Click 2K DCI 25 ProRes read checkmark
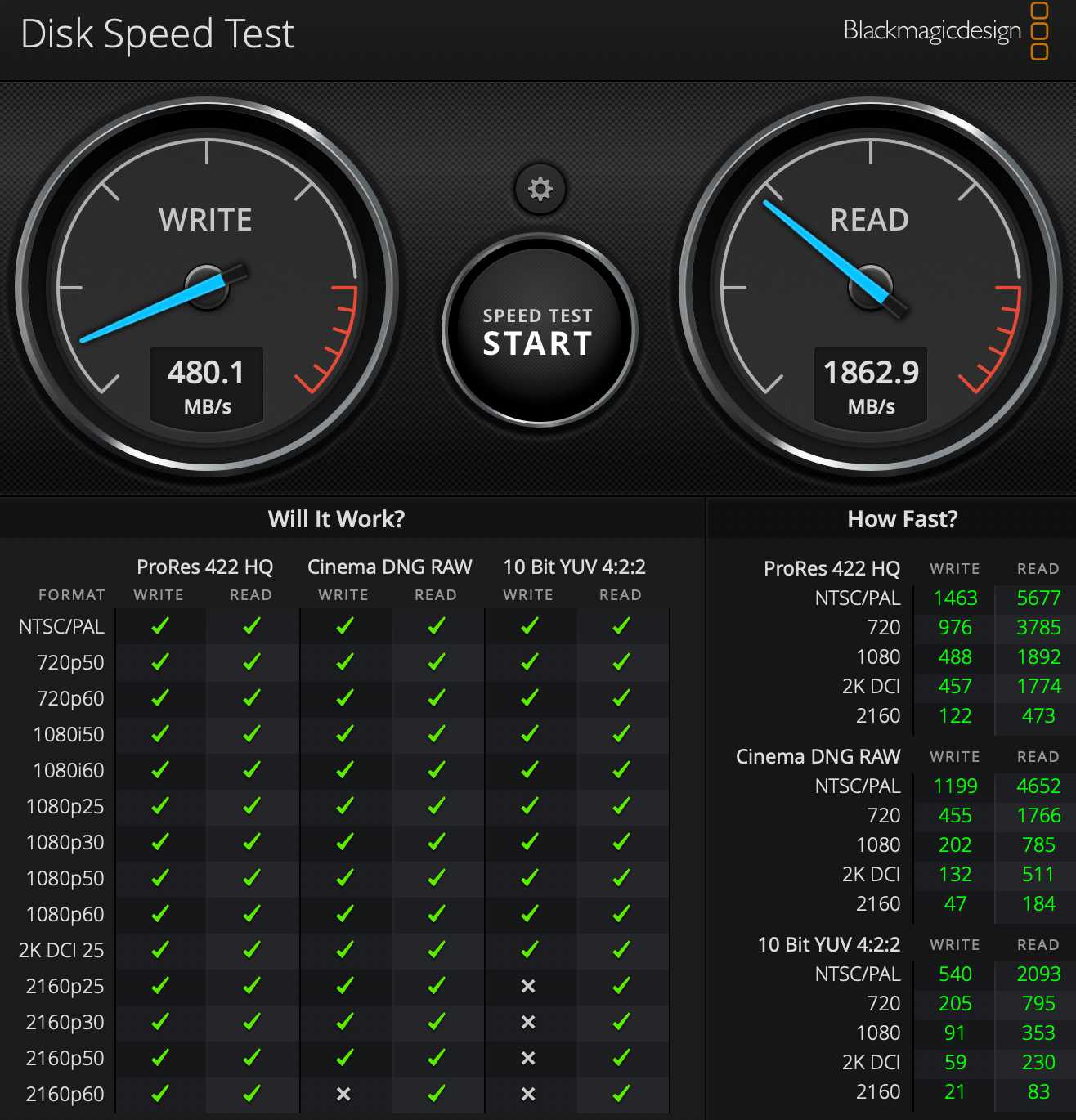This screenshot has height=1120, width=1076. [x=252, y=950]
